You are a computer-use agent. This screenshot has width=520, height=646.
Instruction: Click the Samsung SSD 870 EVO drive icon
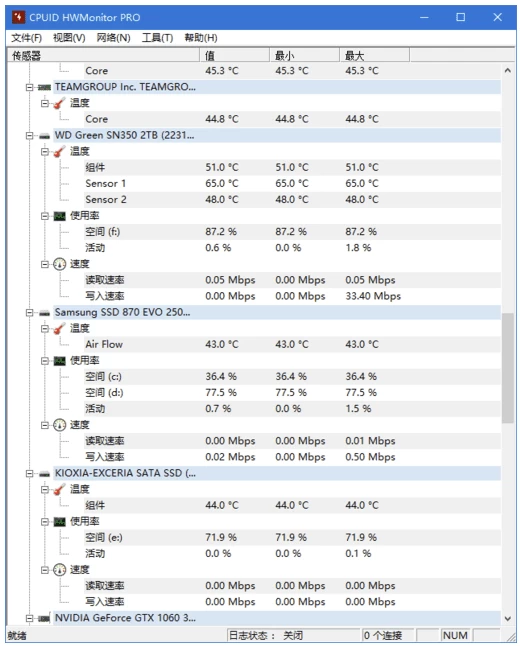point(44,313)
